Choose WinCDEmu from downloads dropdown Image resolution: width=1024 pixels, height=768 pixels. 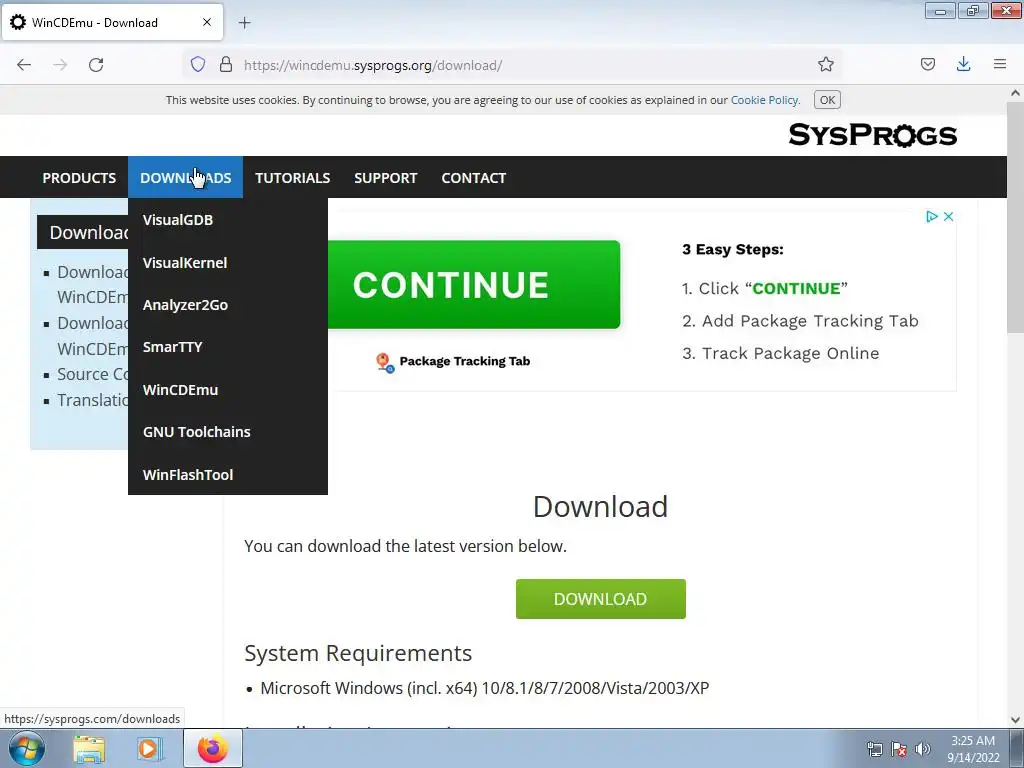227,390
